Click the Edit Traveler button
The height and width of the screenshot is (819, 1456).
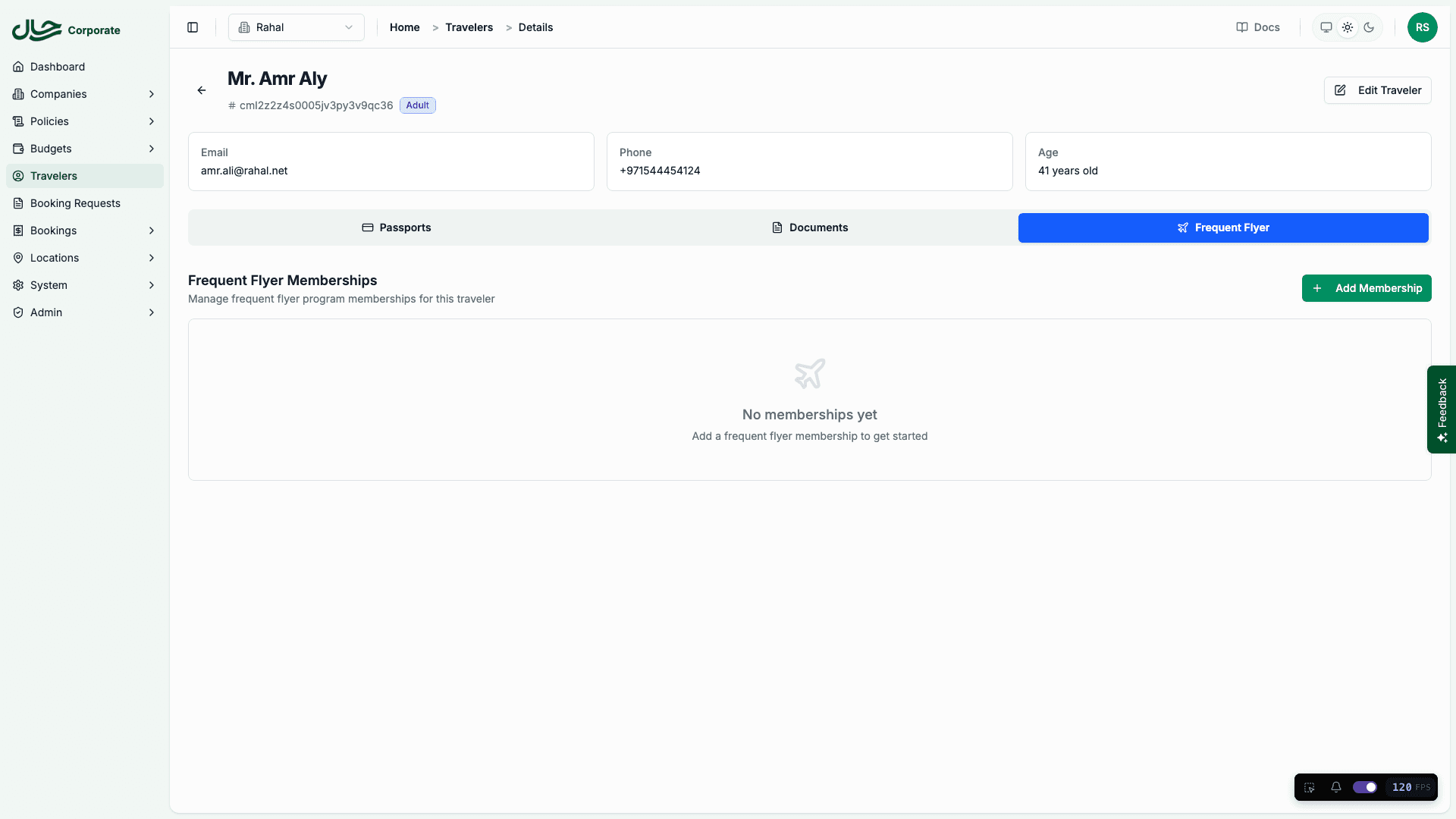(1377, 90)
